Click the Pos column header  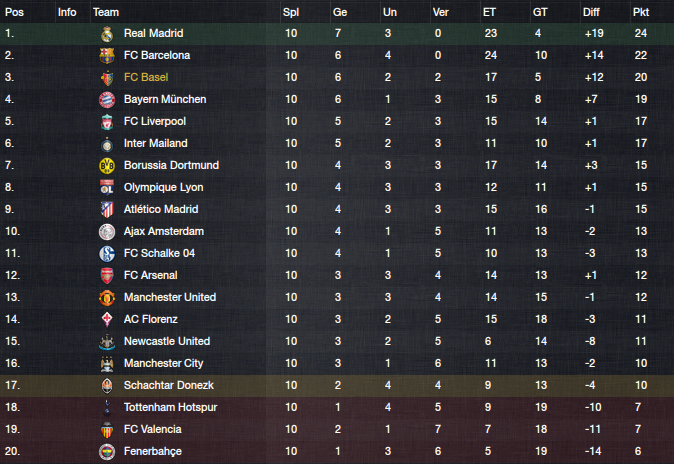tap(14, 12)
